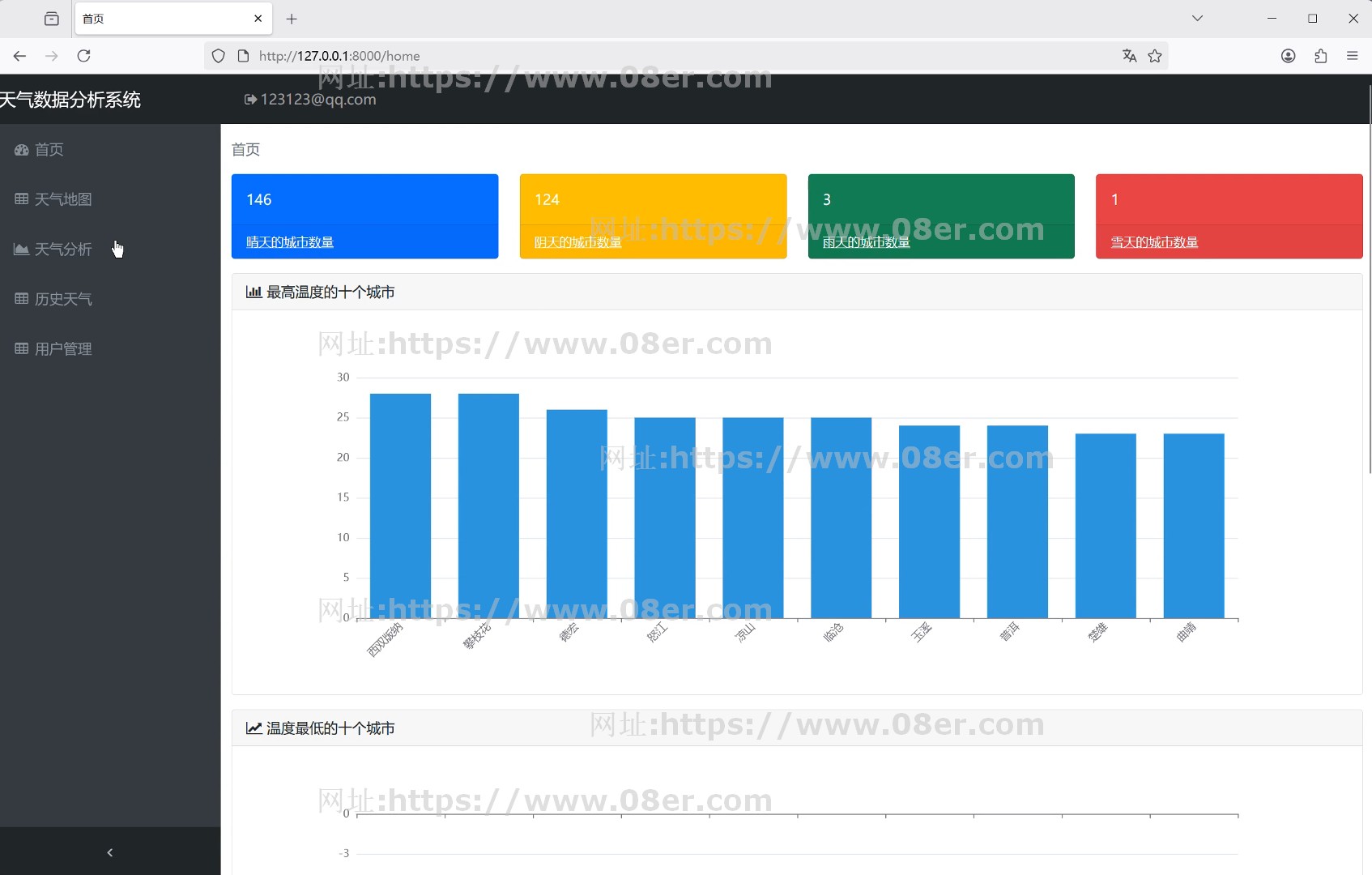The image size is (1372, 875).
Task: Toggle tracking protection shield icon
Action: pyautogui.click(x=217, y=56)
